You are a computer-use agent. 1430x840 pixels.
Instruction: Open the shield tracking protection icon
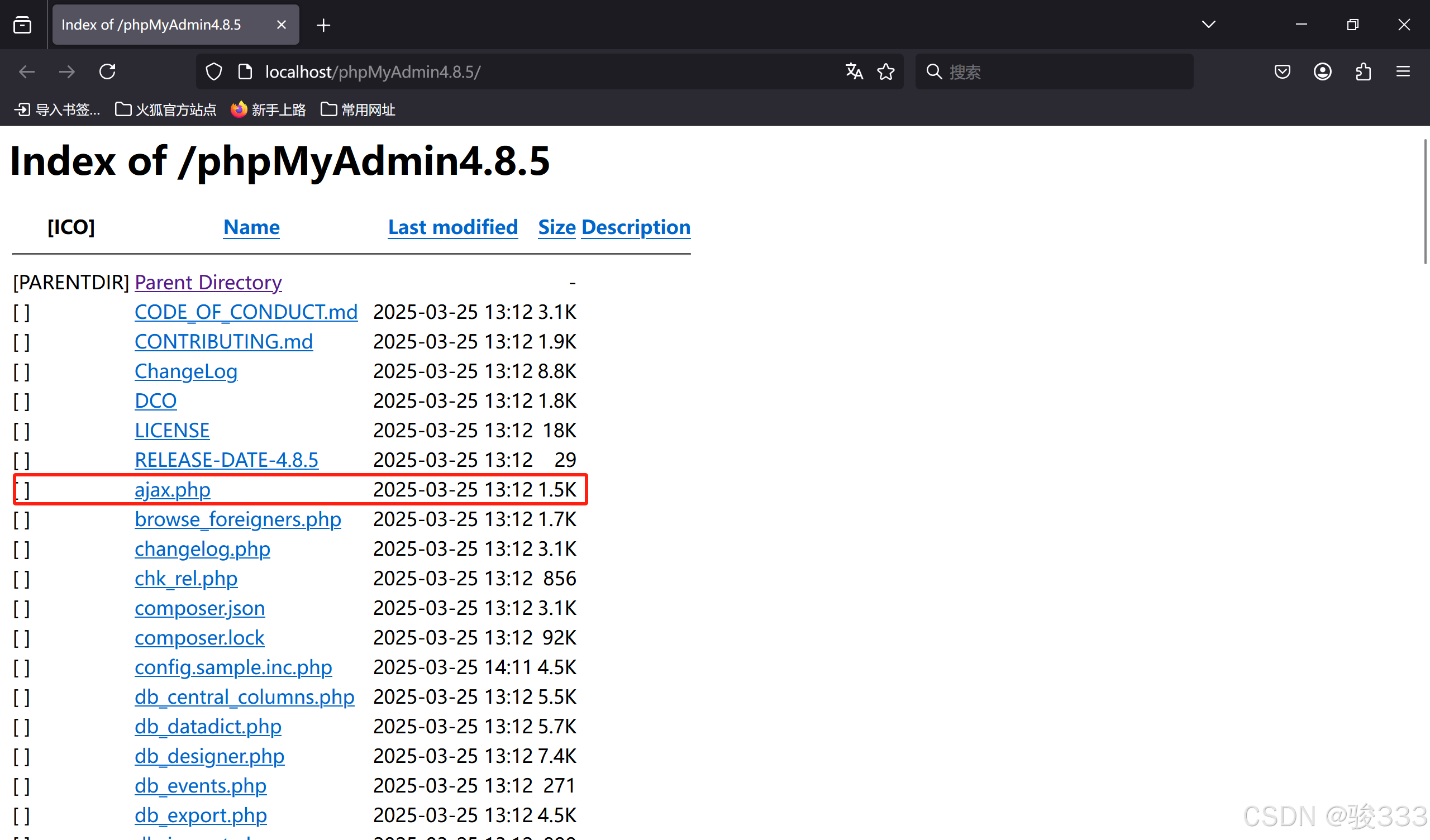pos(213,71)
